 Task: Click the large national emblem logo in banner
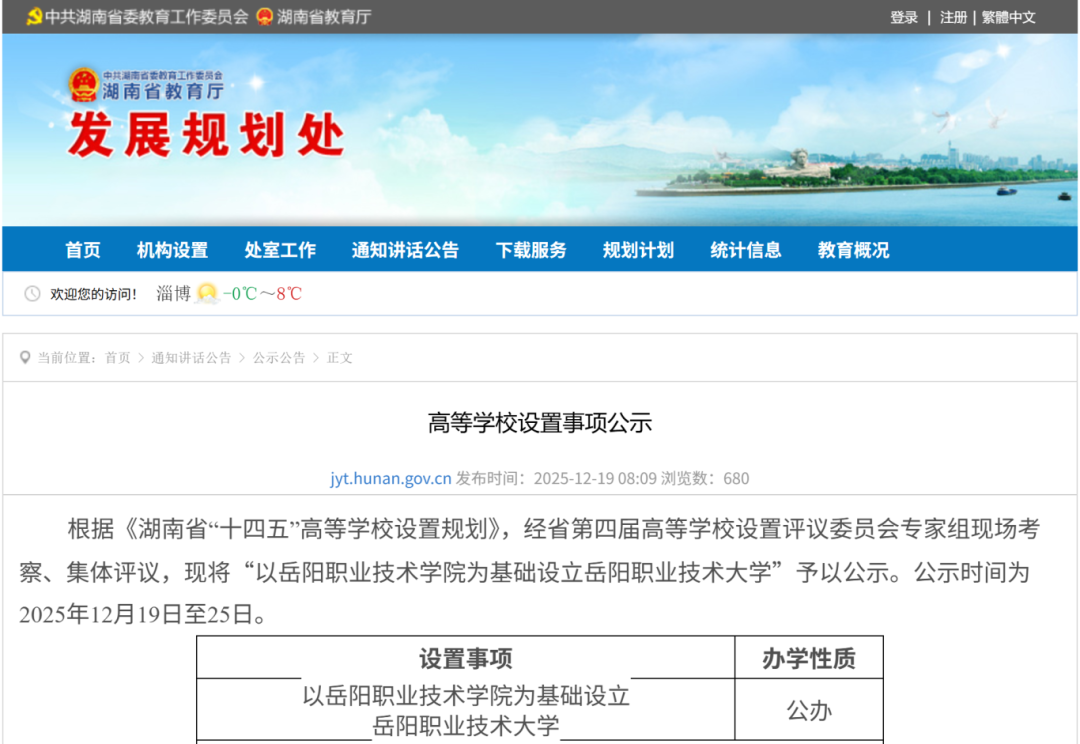tap(84, 85)
